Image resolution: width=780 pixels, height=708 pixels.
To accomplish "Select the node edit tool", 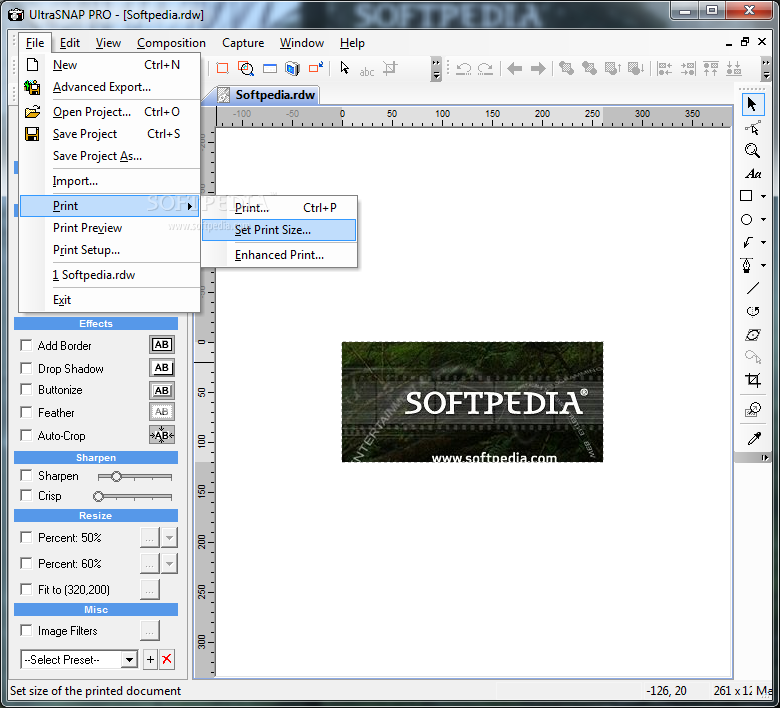I will (x=752, y=128).
